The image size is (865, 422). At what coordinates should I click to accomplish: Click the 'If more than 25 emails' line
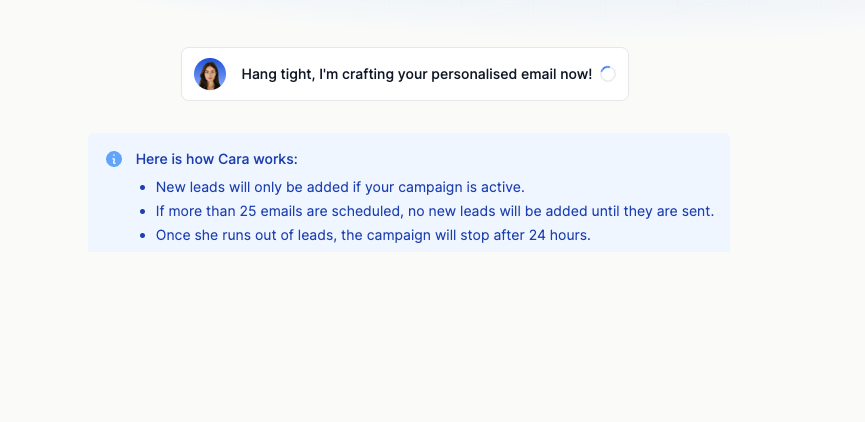coord(434,211)
